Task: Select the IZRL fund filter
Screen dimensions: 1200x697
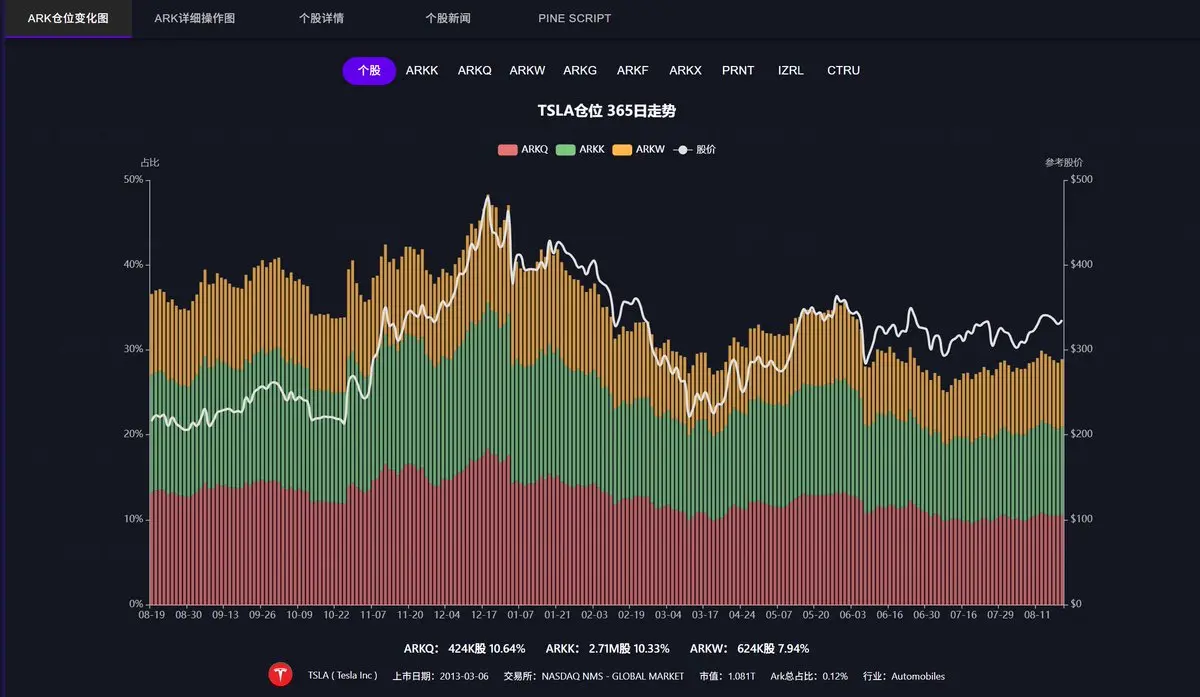Action: point(790,70)
